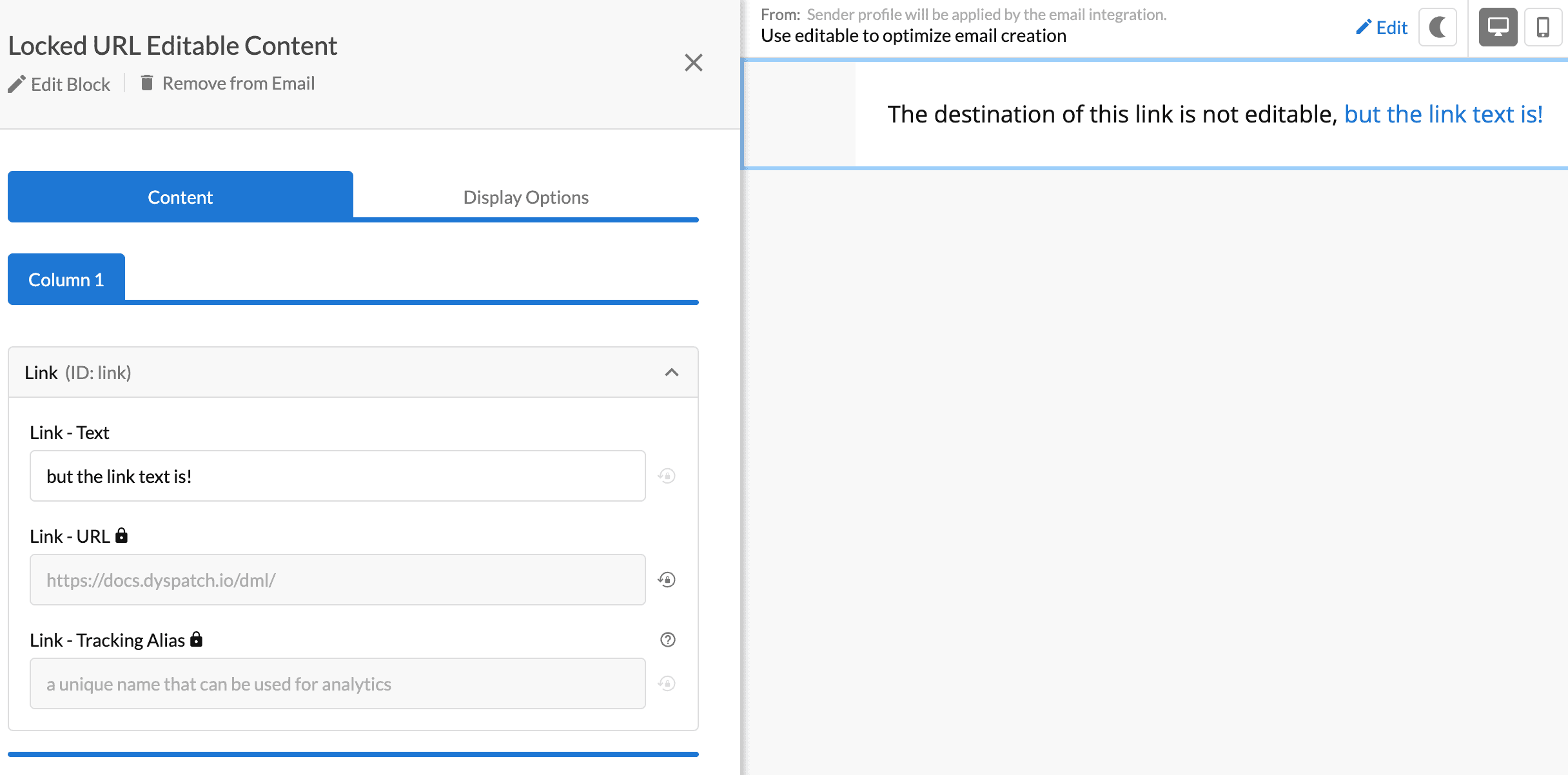Click the revert icon beside Link URL field
Image resolution: width=1568 pixels, height=775 pixels.
click(x=667, y=580)
